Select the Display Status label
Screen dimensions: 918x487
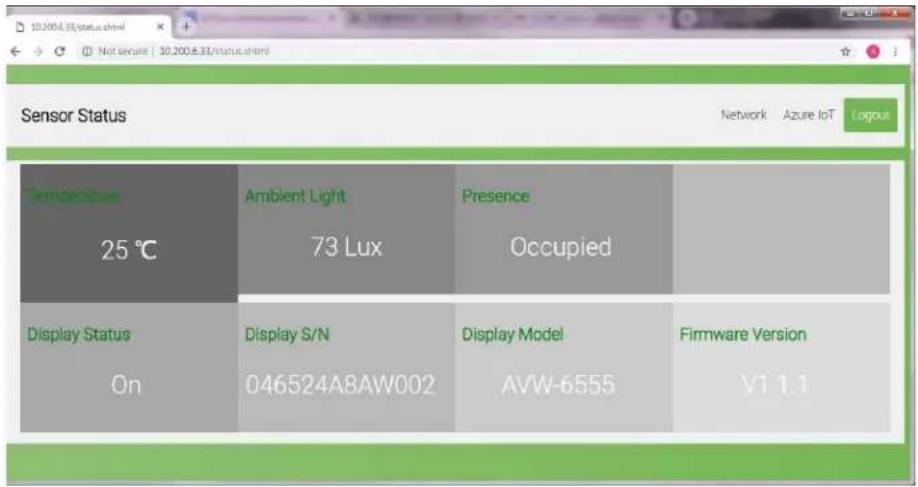(x=79, y=334)
